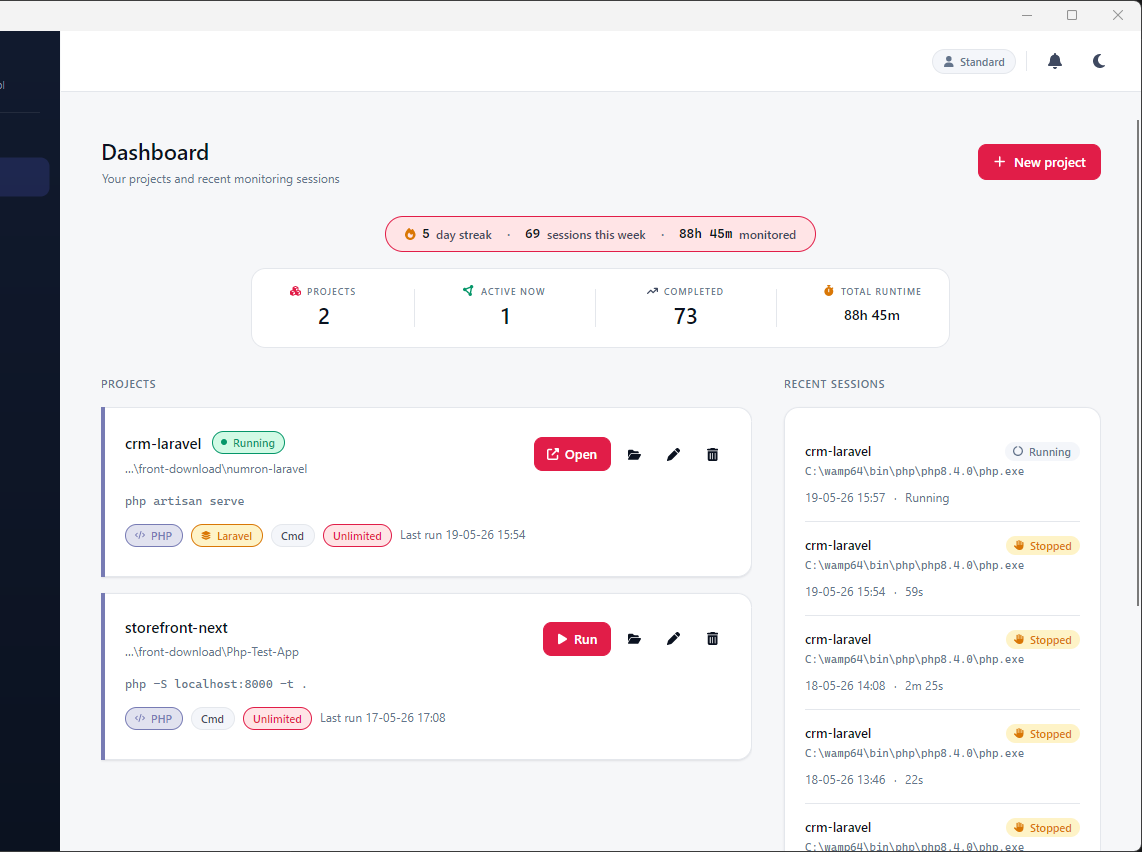
Task: Click the Running spinner badge in Recent Sessions
Action: pos(1042,451)
